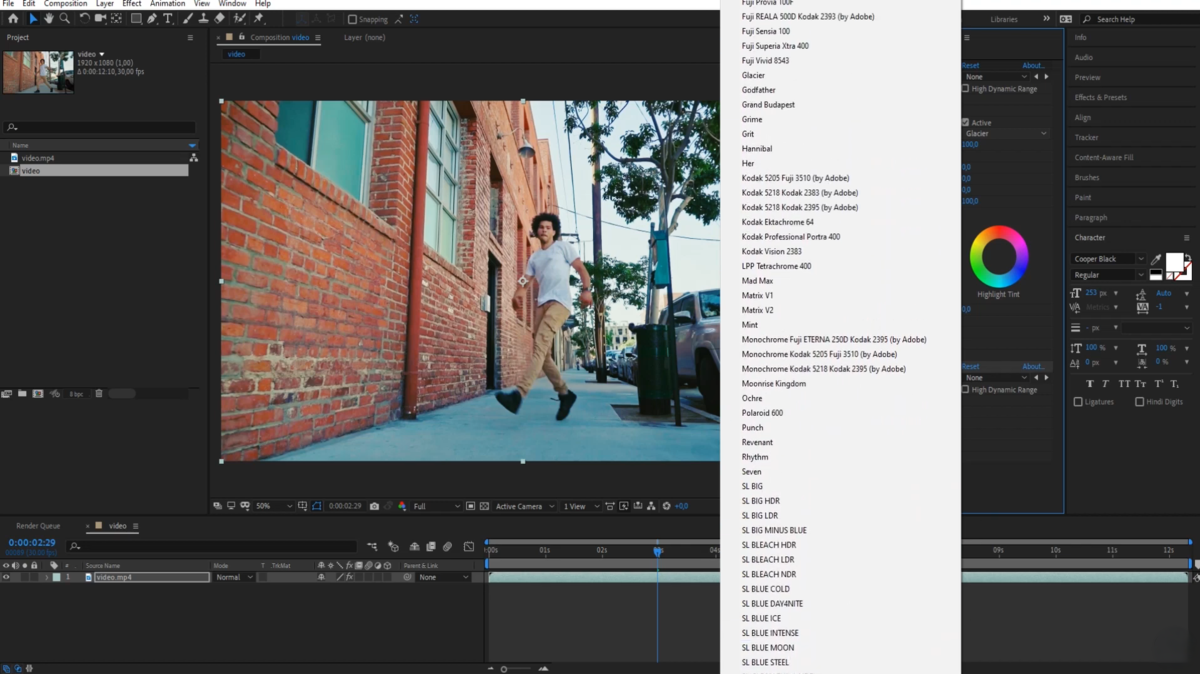Open the Effects & Presets panel
Image resolution: width=1200 pixels, height=674 pixels.
(1100, 98)
